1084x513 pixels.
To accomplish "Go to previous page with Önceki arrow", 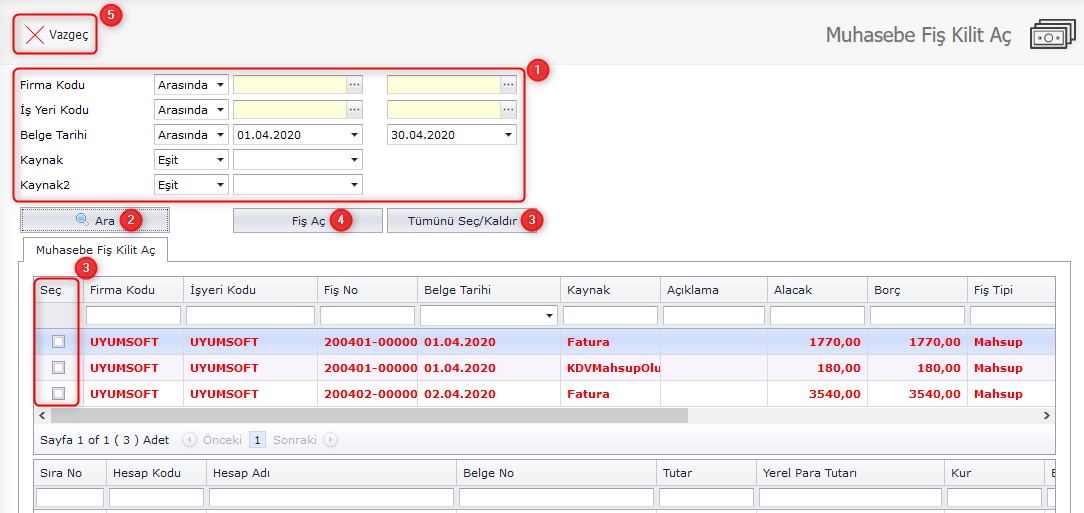I will [189, 439].
